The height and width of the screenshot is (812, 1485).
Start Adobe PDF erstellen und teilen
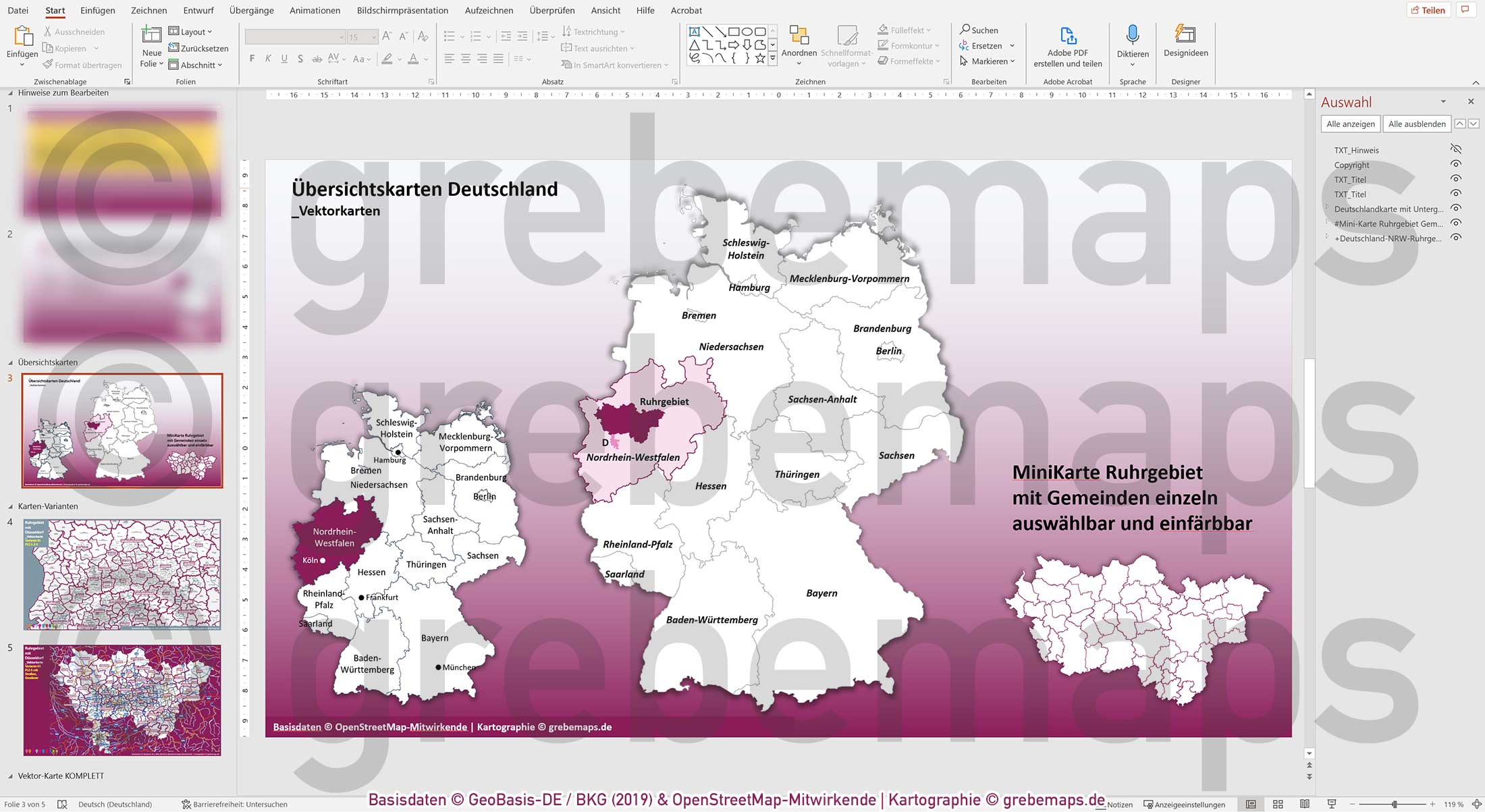tap(1067, 47)
